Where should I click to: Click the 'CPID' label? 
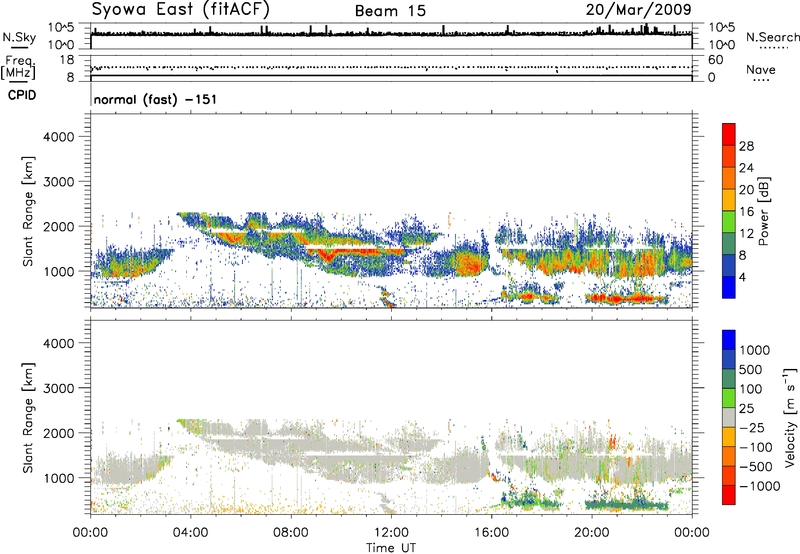coord(22,95)
